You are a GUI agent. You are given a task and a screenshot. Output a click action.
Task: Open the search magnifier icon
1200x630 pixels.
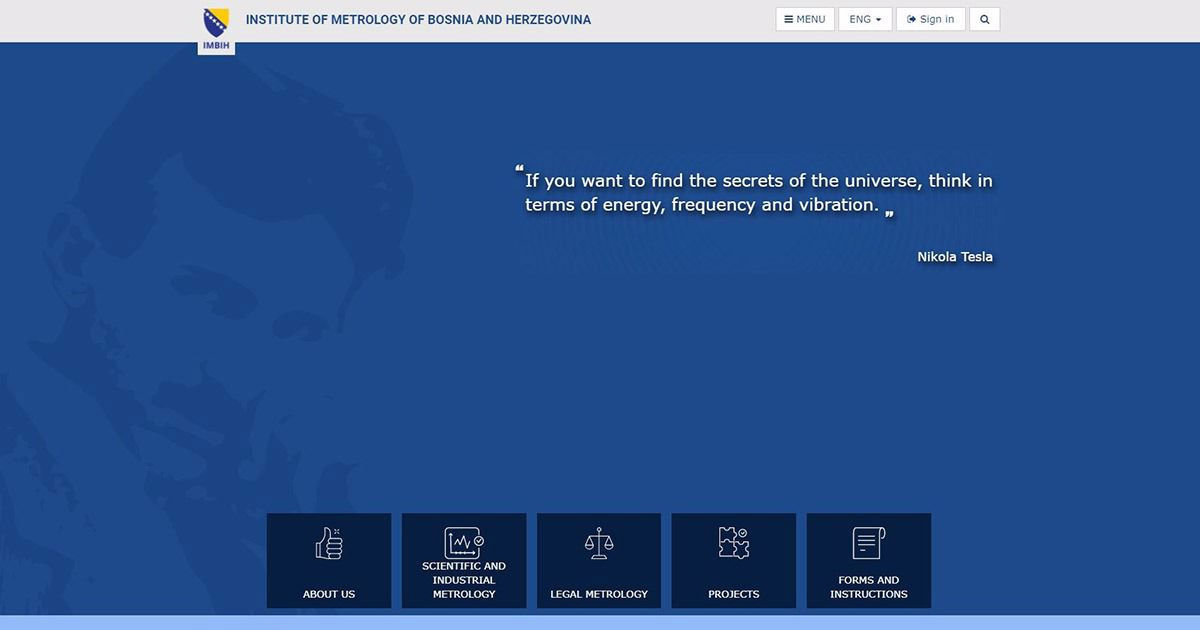pyautogui.click(x=984, y=19)
